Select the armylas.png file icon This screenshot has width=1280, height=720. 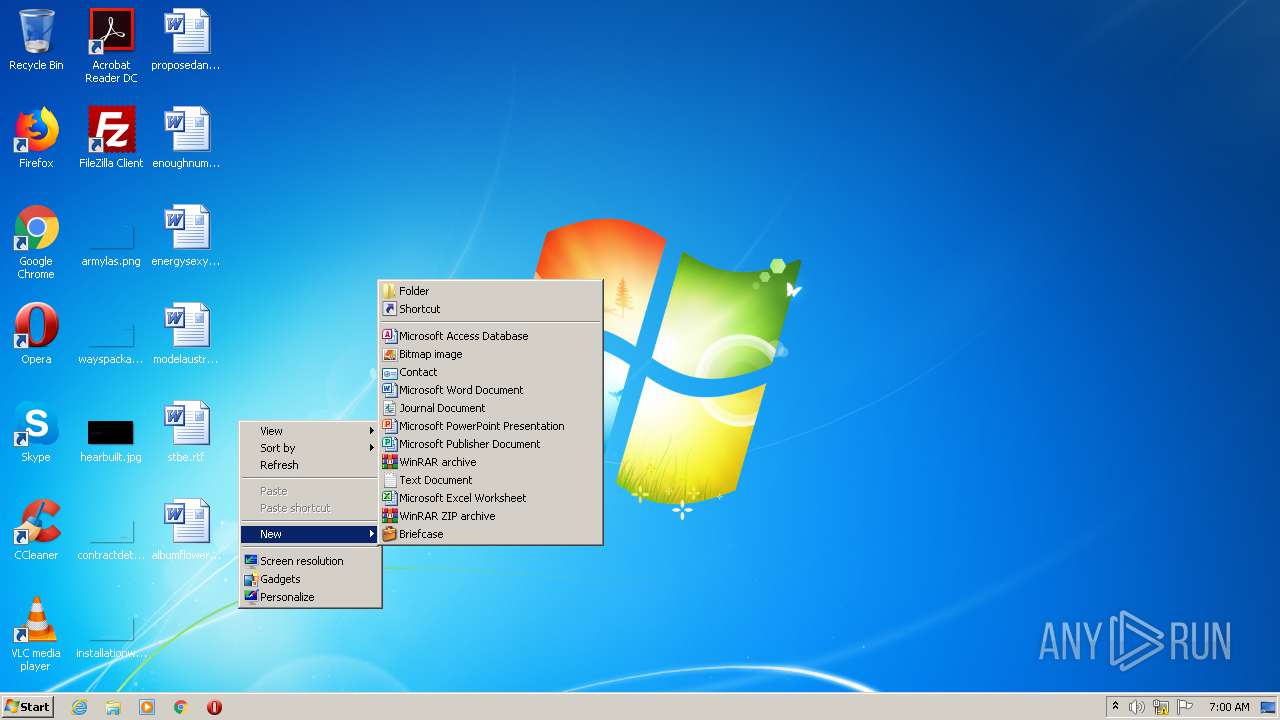click(111, 242)
